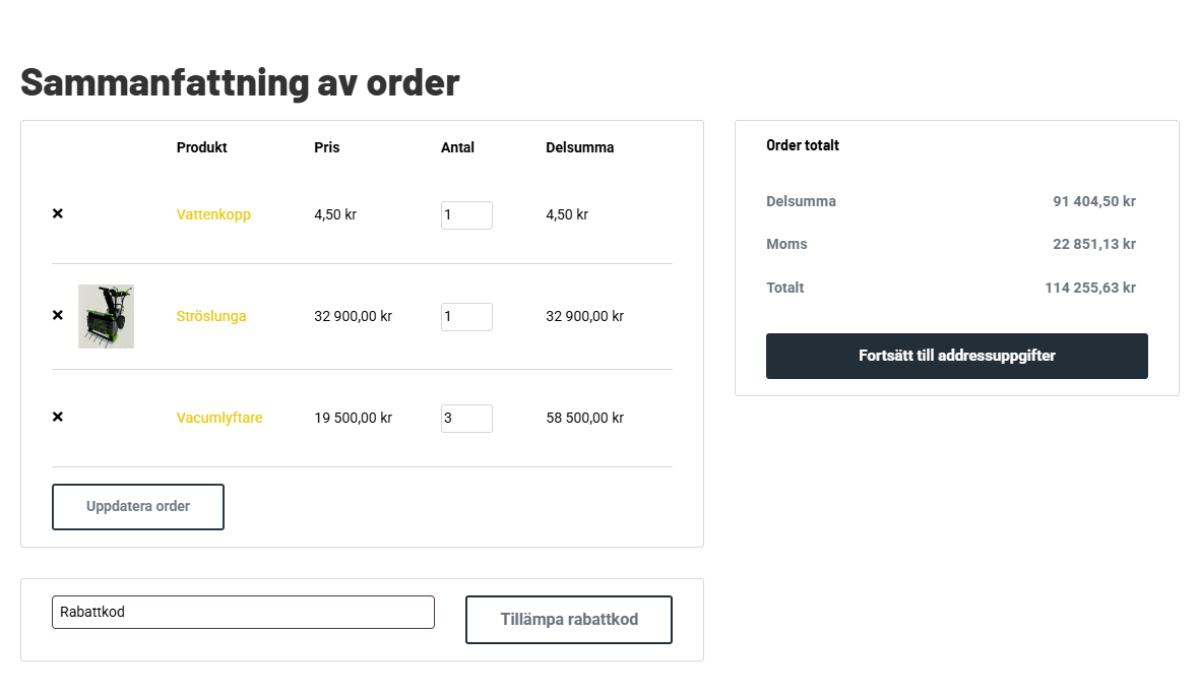Focus the Ströslunga quantity input

[x=466, y=316]
